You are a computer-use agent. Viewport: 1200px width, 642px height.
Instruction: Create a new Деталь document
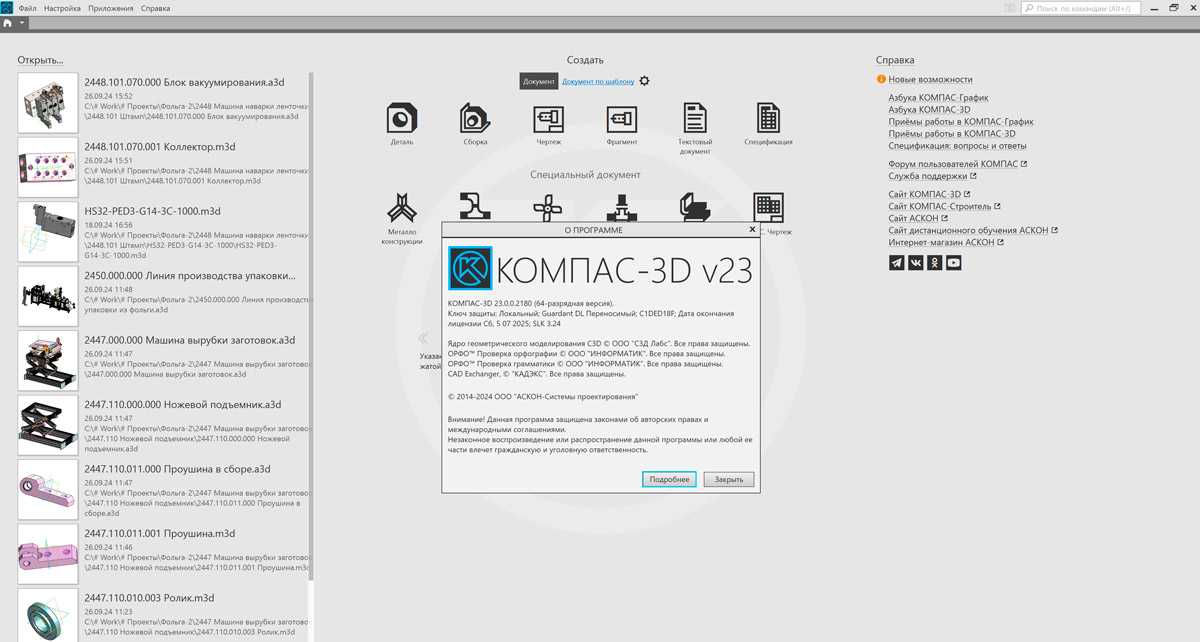pyautogui.click(x=401, y=118)
